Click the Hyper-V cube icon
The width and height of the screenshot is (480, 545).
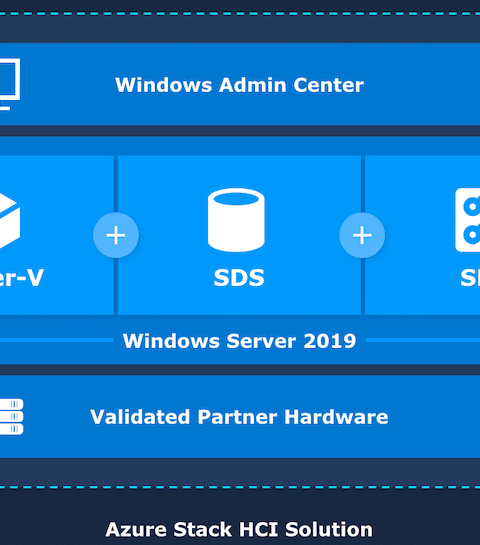pyautogui.click(x=10, y=221)
